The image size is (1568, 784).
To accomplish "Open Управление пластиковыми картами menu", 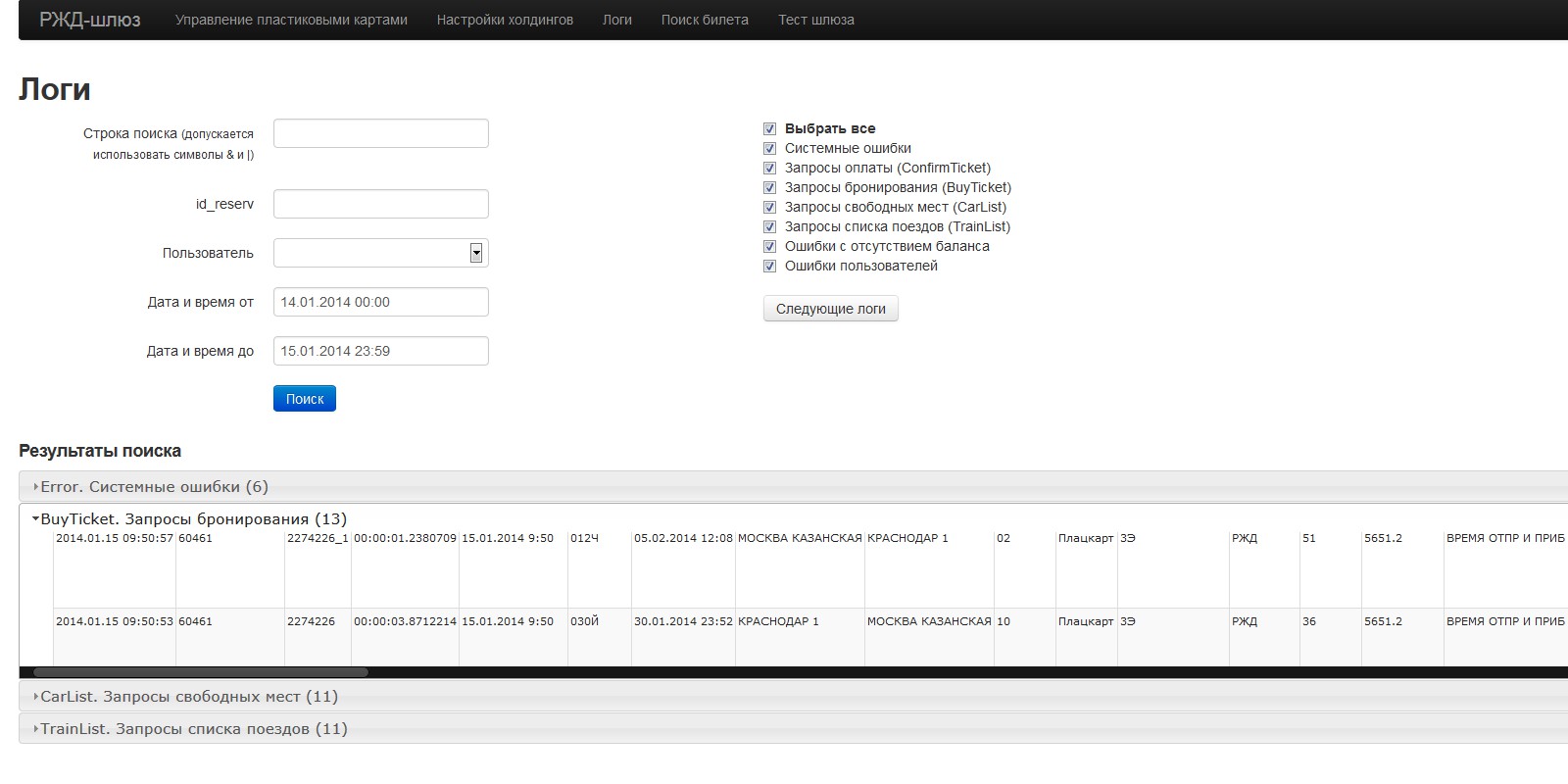I will pos(291,20).
